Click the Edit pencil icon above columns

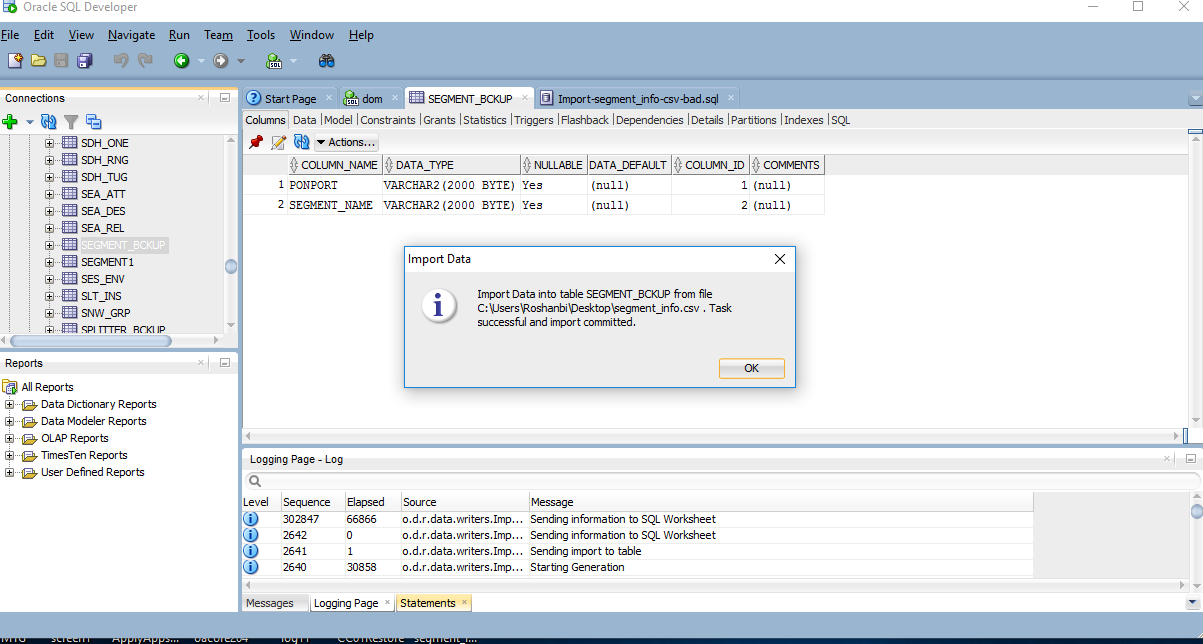(x=278, y=142)
